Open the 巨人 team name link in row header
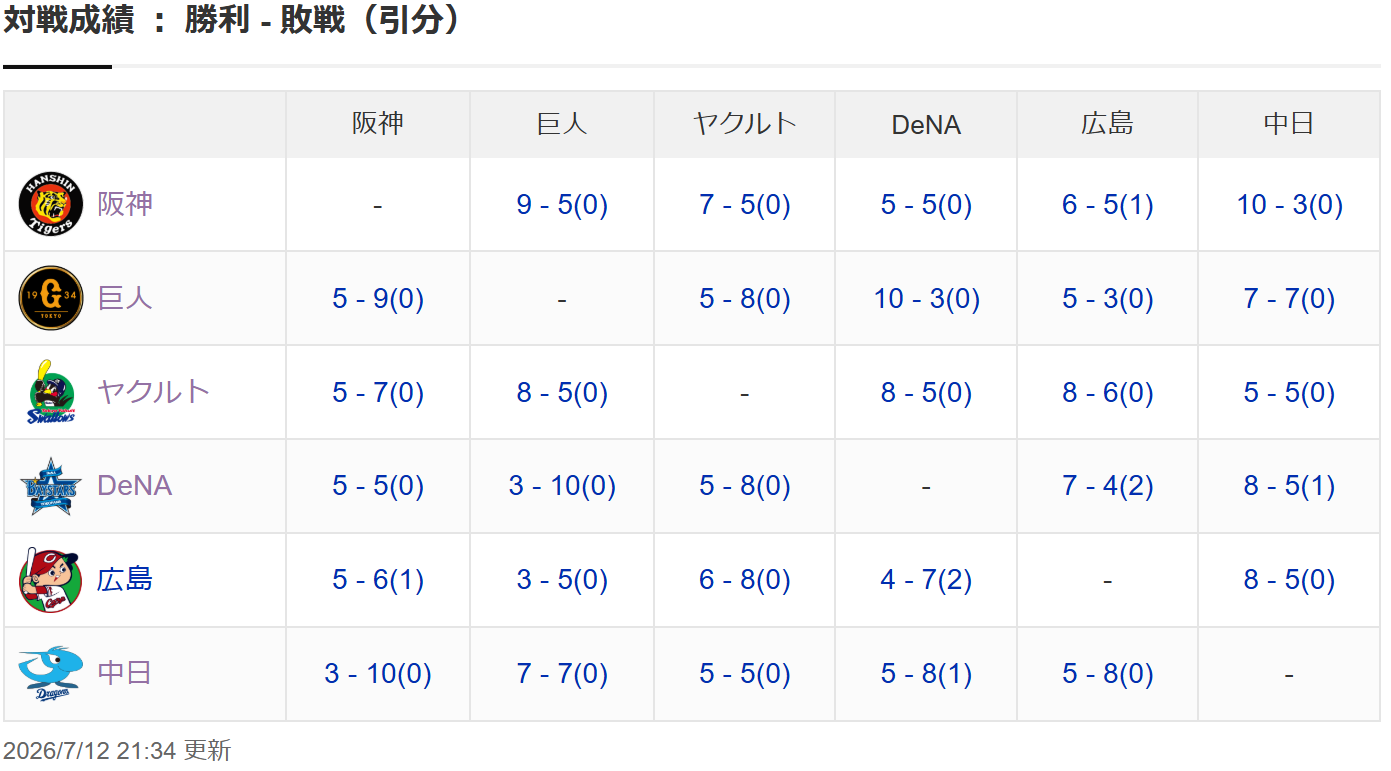This screenshot has height=771, width=1391. tap(125, 298)
